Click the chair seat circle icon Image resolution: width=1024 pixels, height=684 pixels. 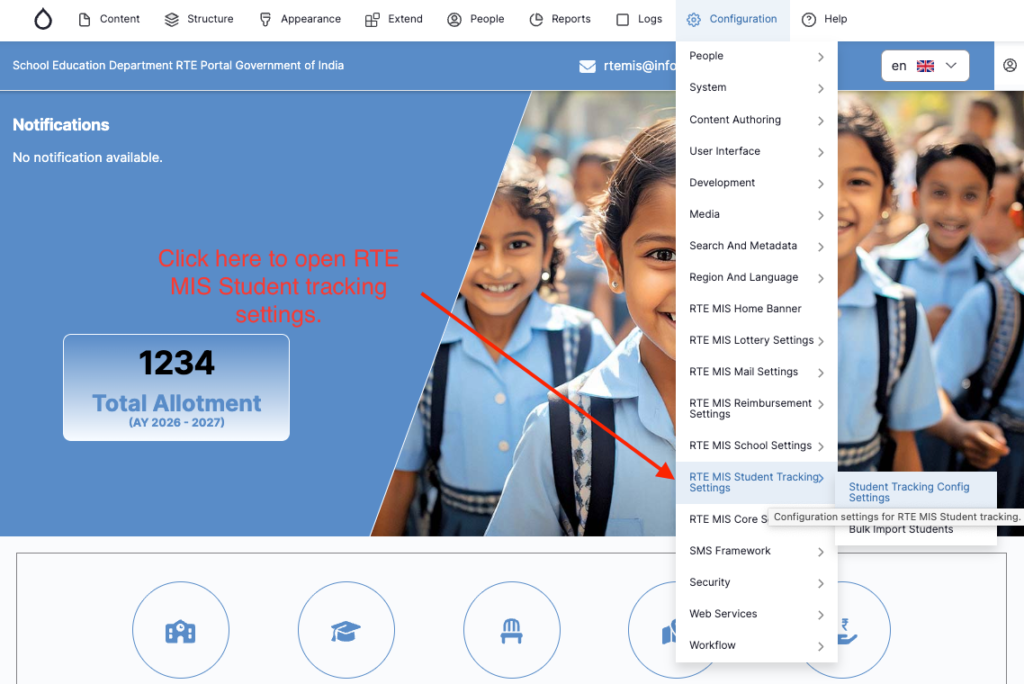[511, 630]
